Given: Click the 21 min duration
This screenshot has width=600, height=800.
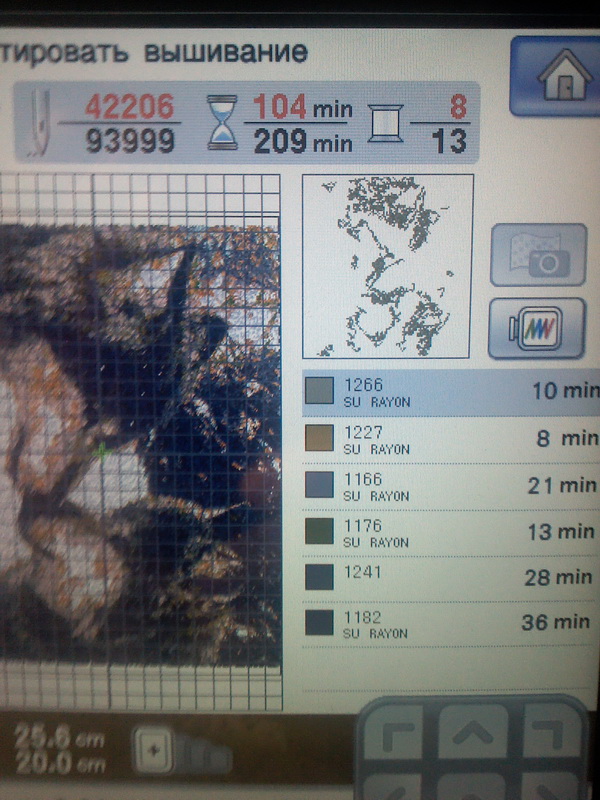Looking at the screenshot, I should 562,485.
